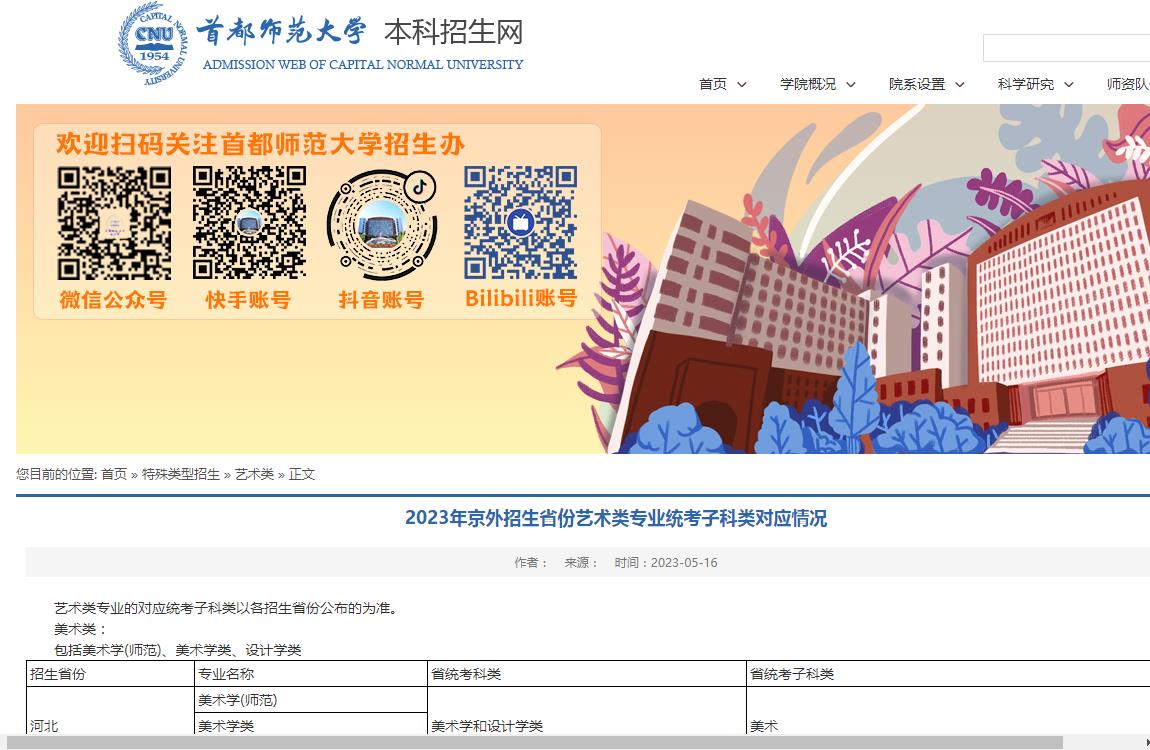Click the TikTok note icon on 抖音 code
This screenshot has width=1150, height=750.
(x=420, y=187)
